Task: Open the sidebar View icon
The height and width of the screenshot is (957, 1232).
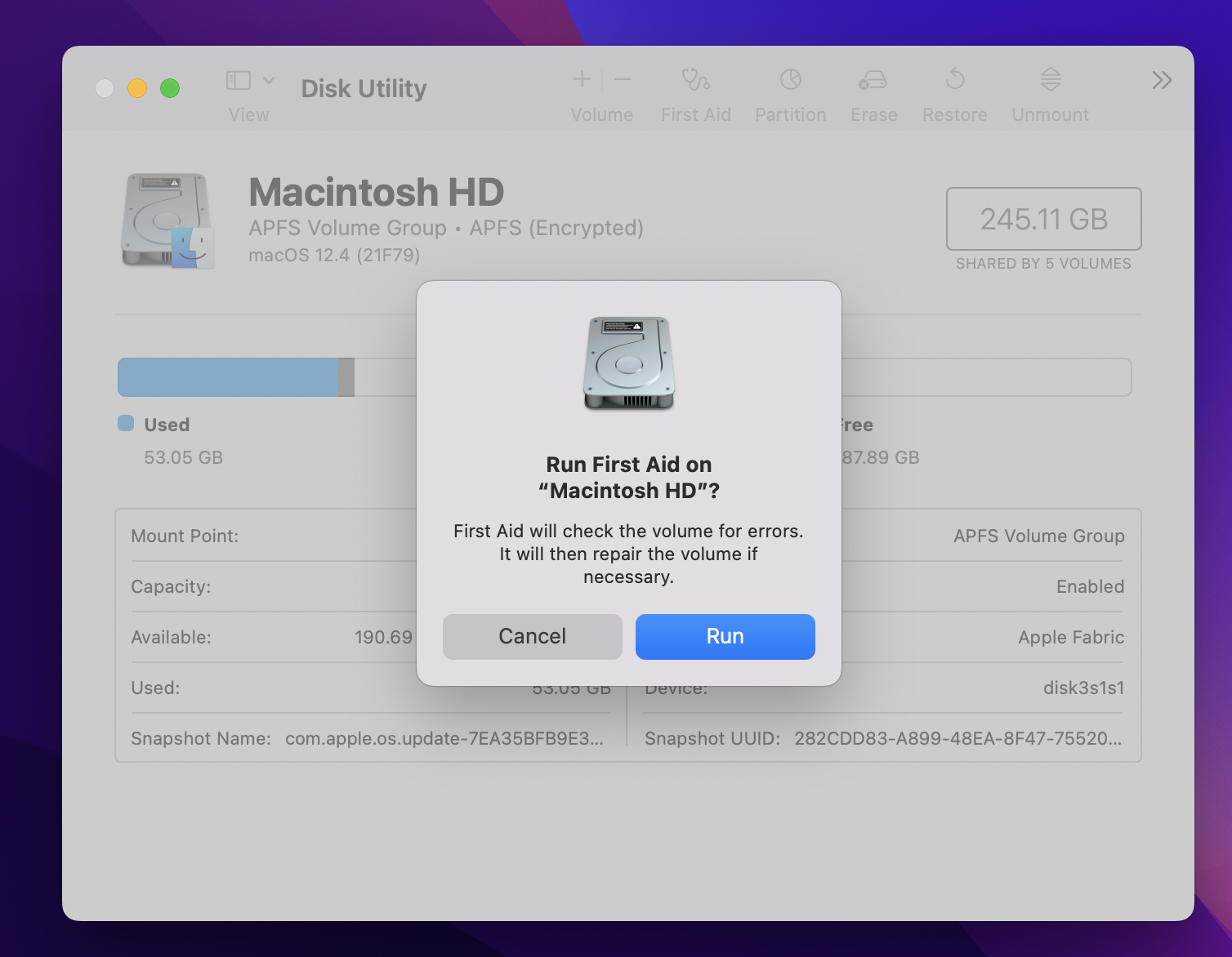Action: [x=239, y=80]
